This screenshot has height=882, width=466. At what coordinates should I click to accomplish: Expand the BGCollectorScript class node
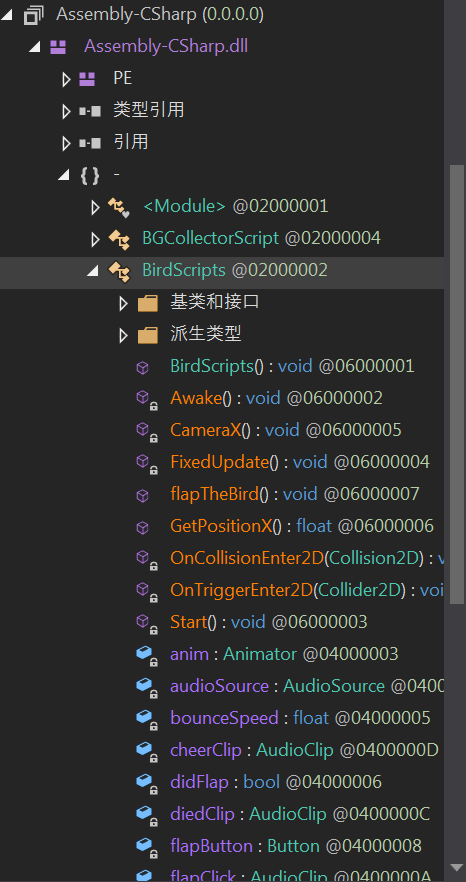click(x=95, y=240)
